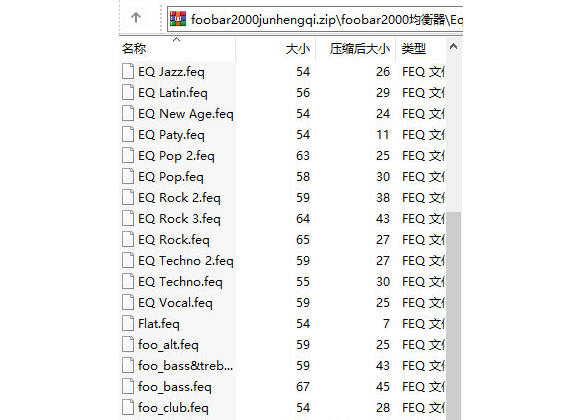Viewport: 574px width, 420px height.
Task: Select the EQ Rock 3.feq file icon
Action: (x=128, y=218)
